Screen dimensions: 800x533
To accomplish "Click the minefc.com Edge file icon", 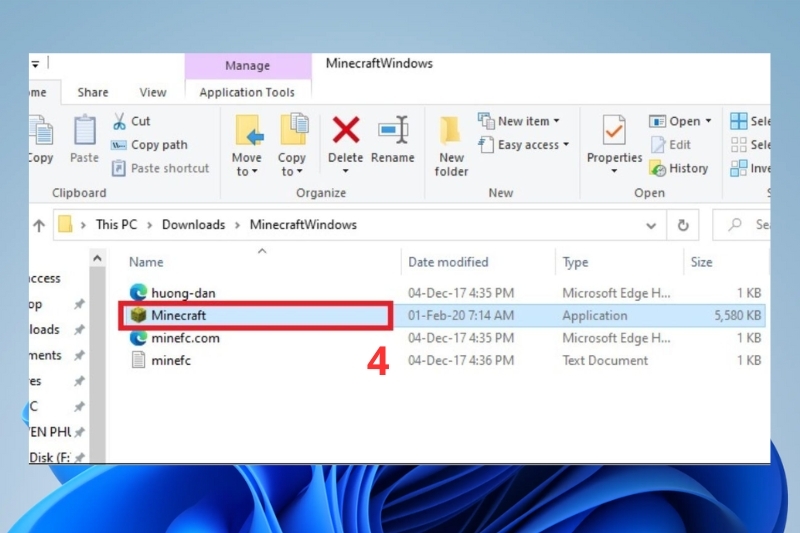I will pos(138,338).
